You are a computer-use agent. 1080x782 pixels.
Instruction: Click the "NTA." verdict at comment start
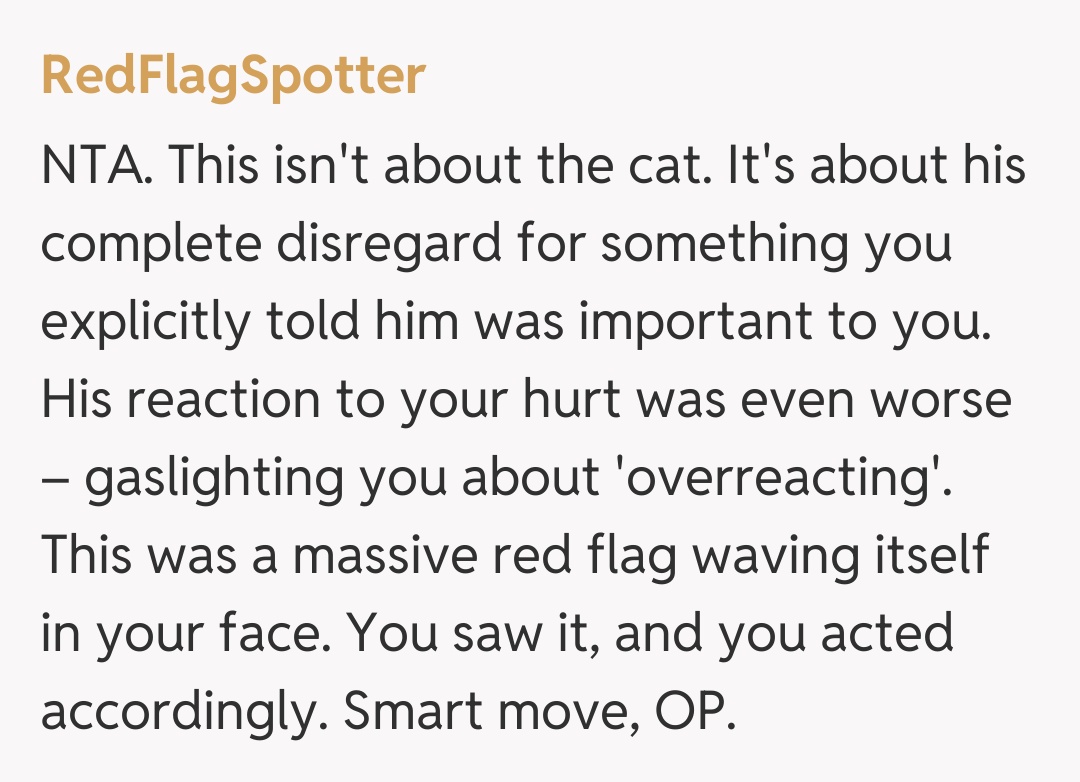97,165
